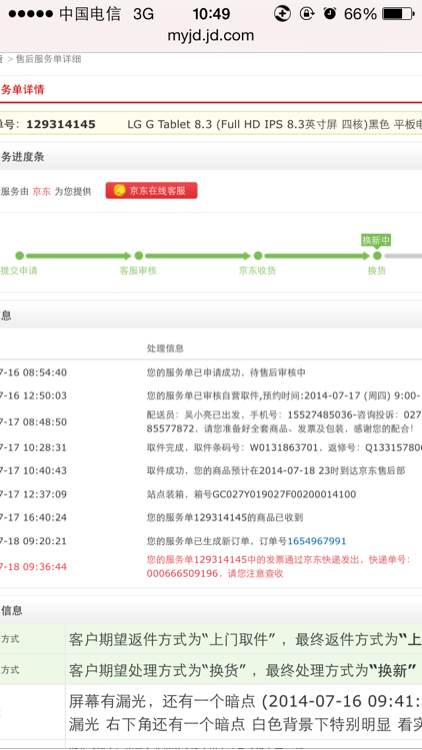Click the 售后服务单详细 breadcrumb
This screenshot has width=422, height=750.
(x=48, y=59)
